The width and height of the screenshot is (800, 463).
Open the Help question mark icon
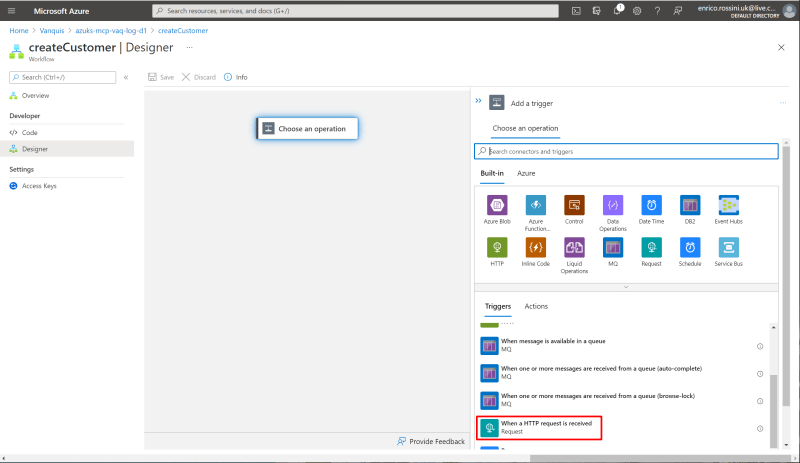click(x=657, y=11)
